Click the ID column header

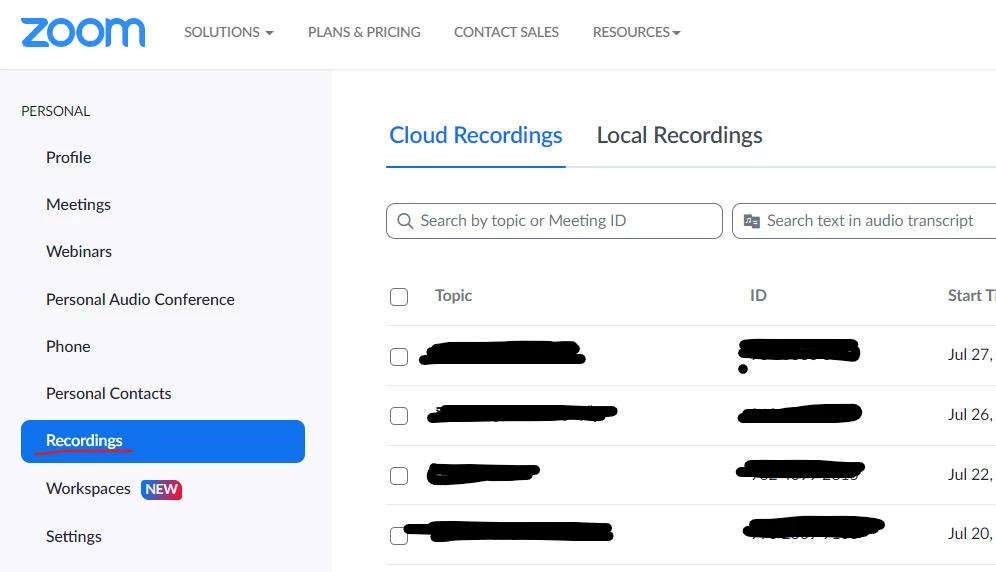(758, 296)
